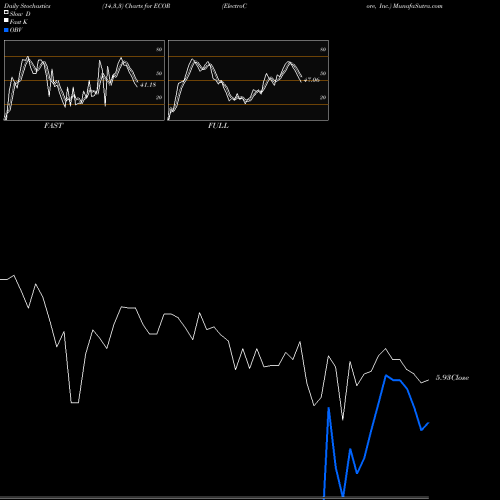Click the 41.18 value in FAST chart
Image resolution: width=500 pixels, height=500 pixels.
(x=148, y=85)
